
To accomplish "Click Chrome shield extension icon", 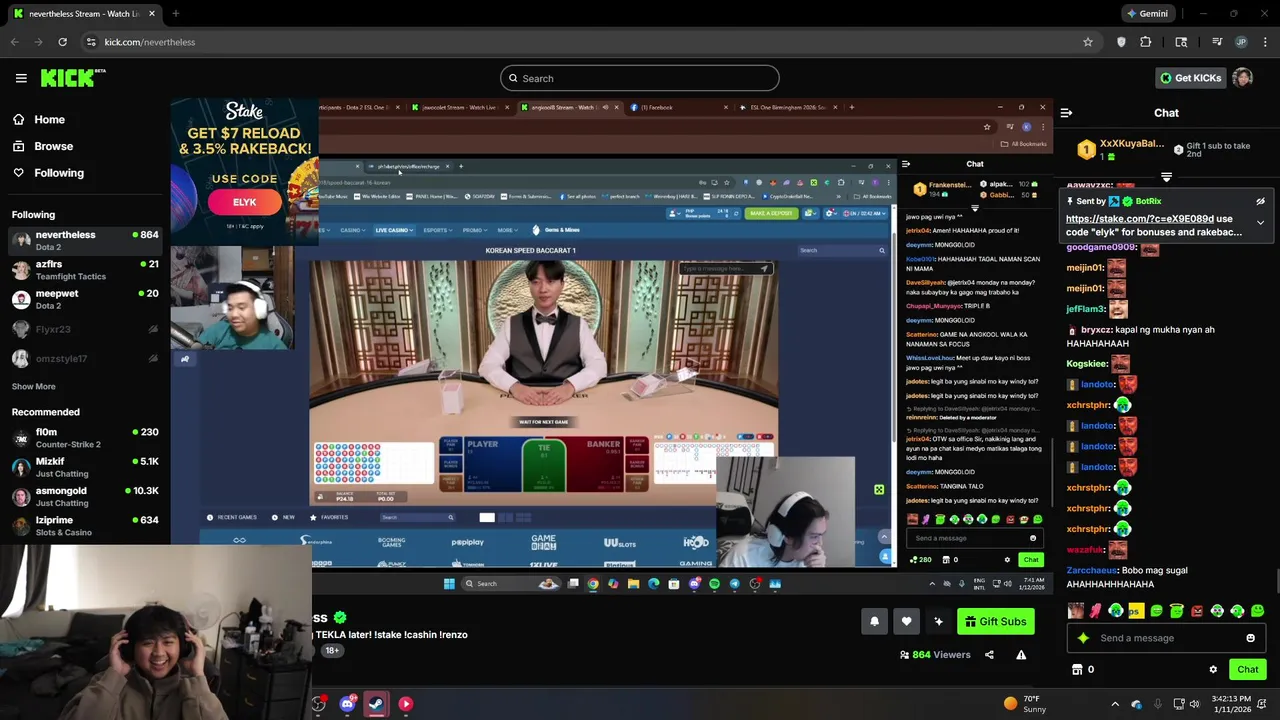I will point(1121,42).
